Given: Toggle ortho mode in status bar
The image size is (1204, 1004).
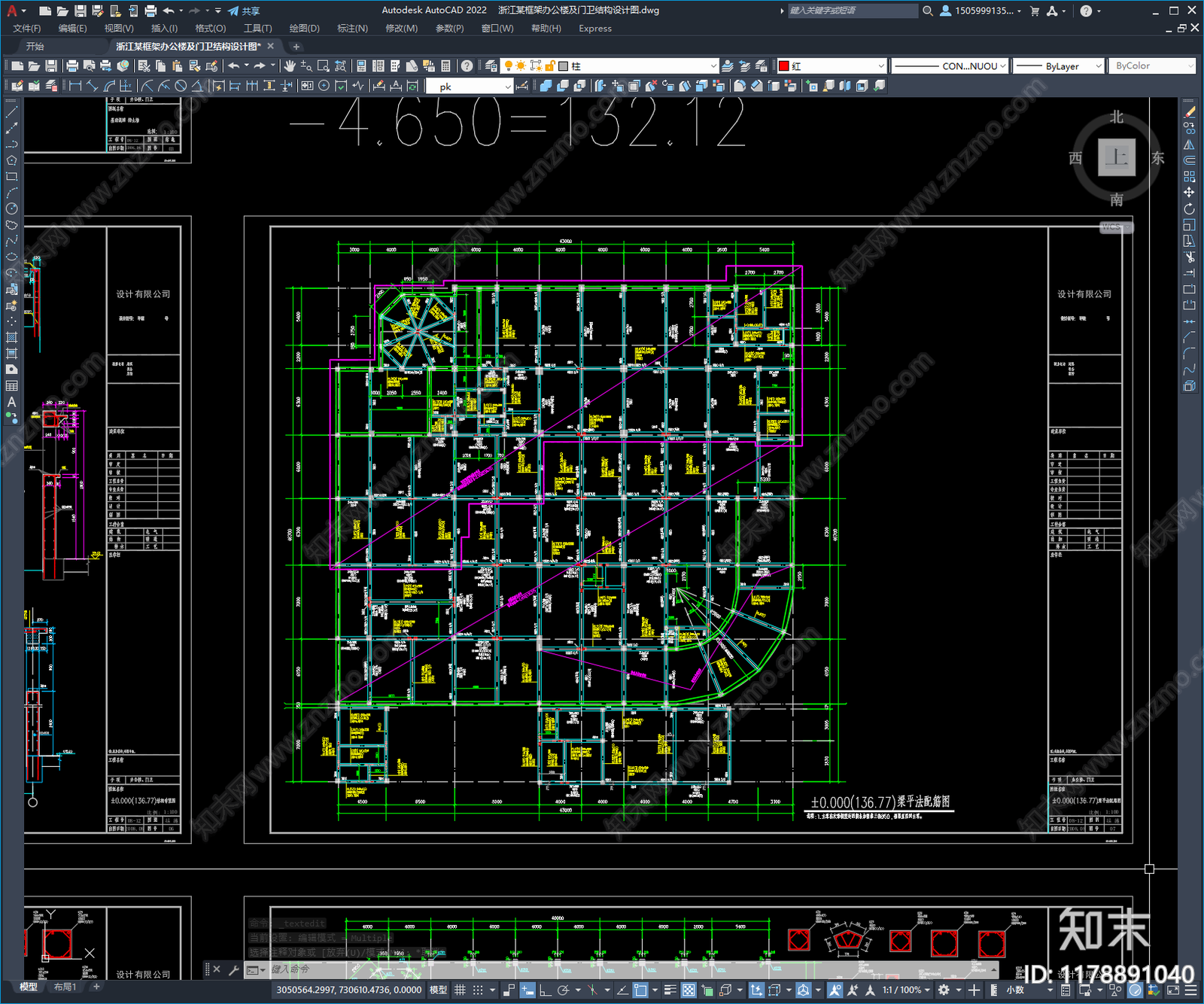Looking at the screenshot, I should [545, 990].
